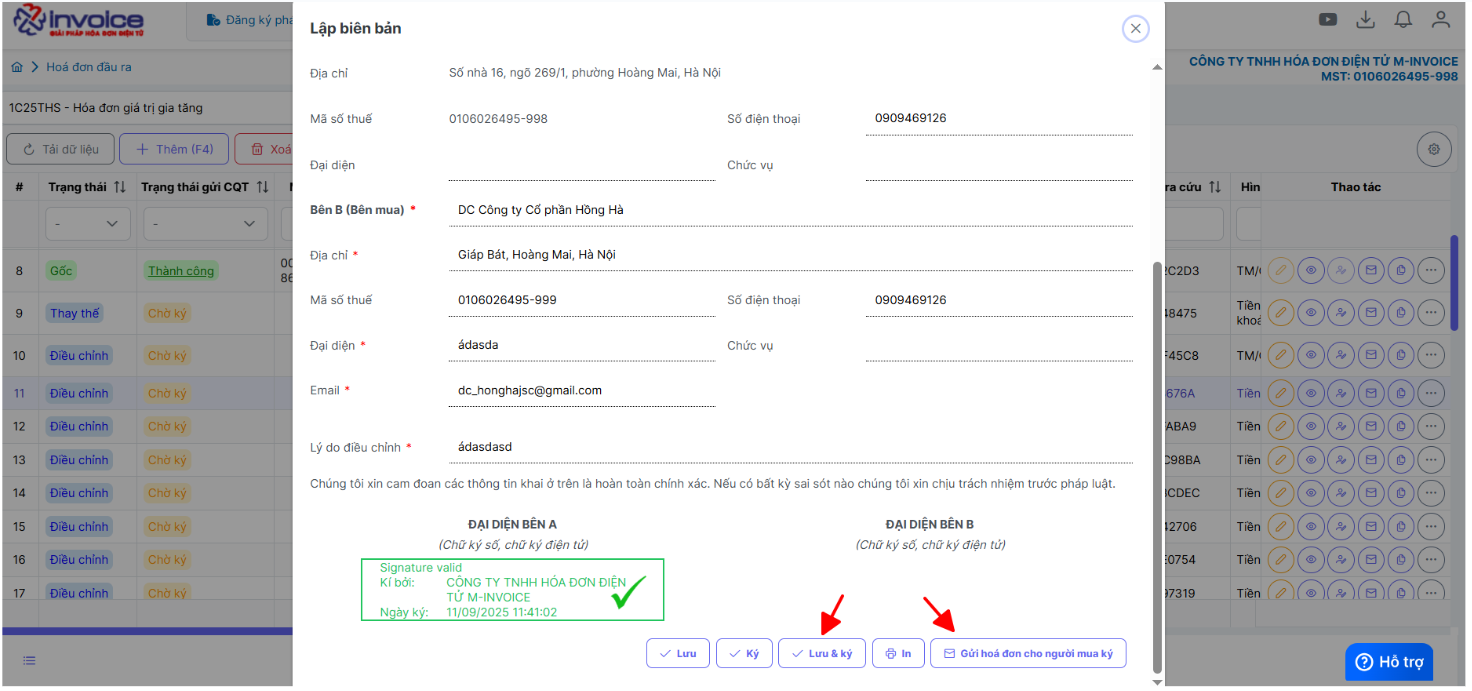Expand the Trạng thái filter dropdown

[x=87, y=224]
